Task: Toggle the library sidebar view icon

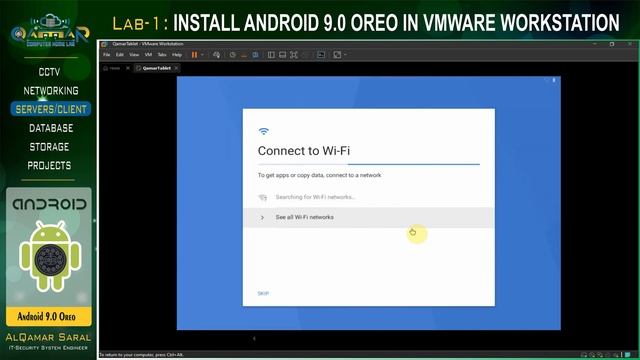Action: pyautogui.click(x=271, y=55)
